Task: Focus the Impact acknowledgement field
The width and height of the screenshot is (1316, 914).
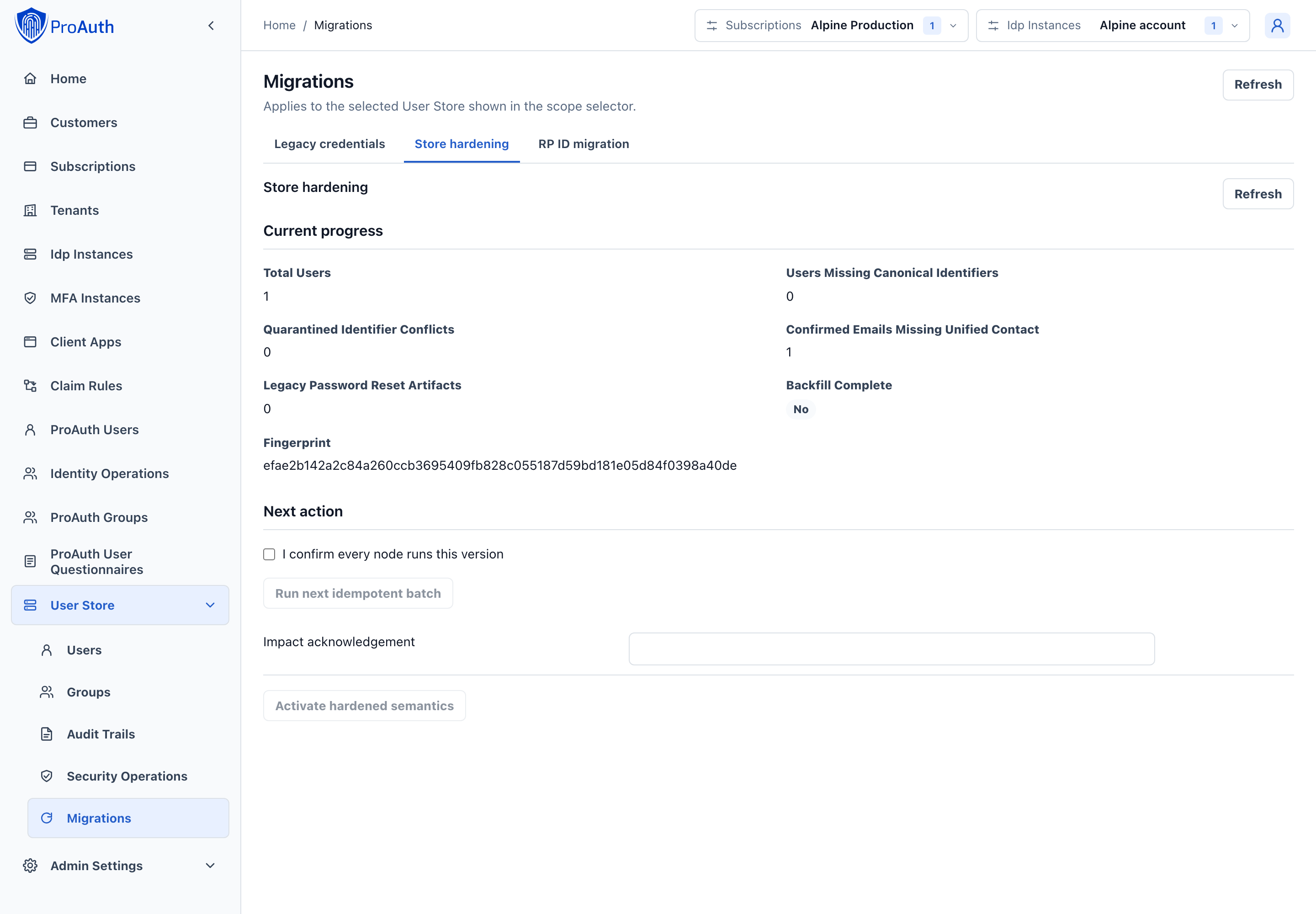Action: point(891,649)
